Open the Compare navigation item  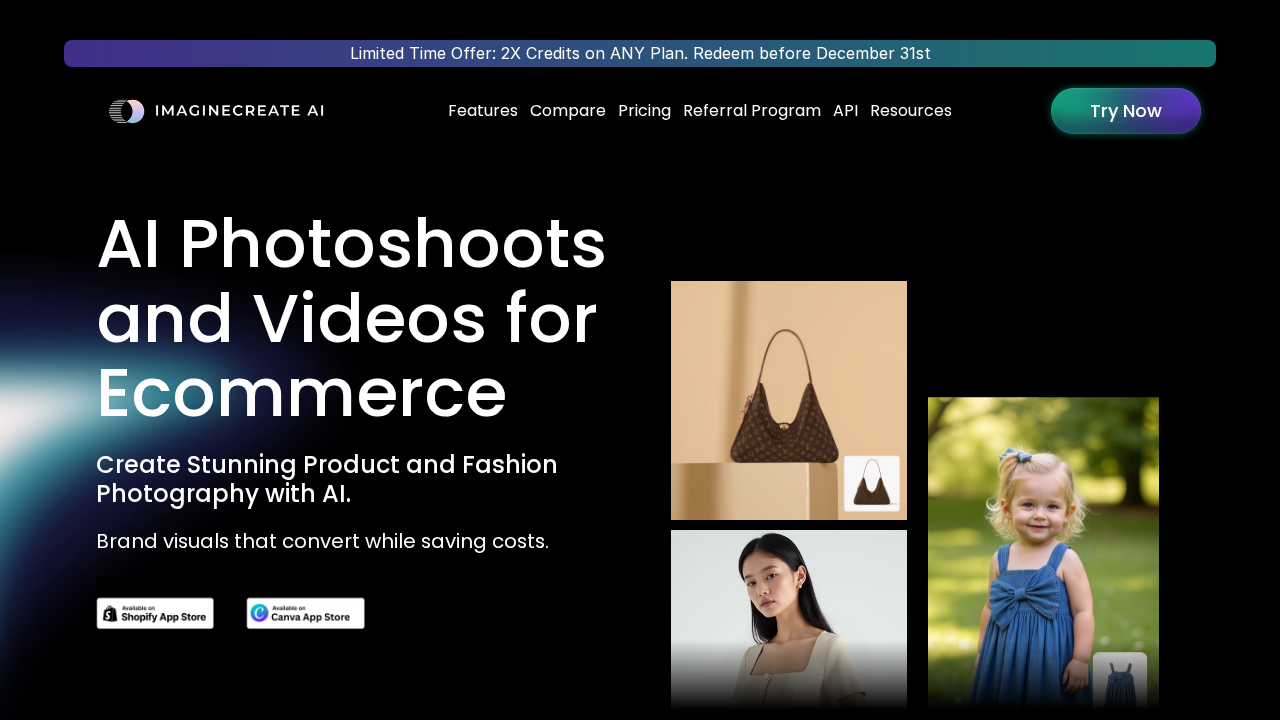[567, 111]
